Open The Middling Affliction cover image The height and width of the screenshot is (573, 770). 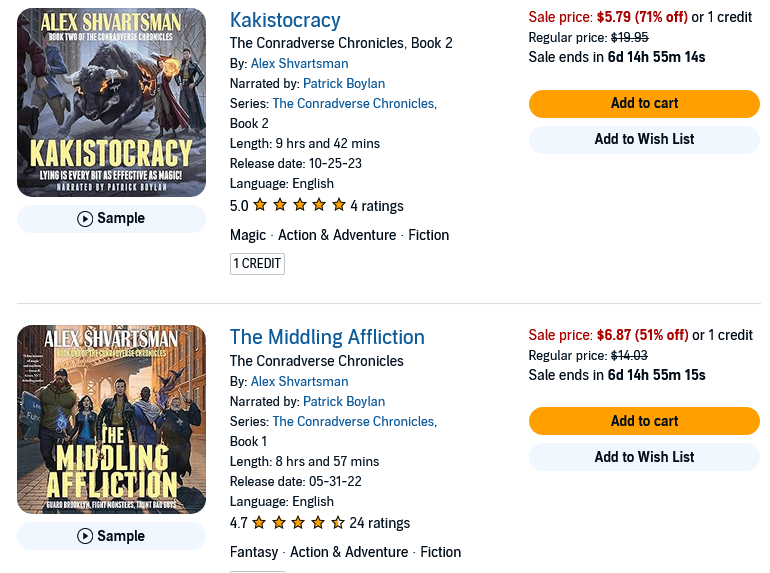click(111, 419)
